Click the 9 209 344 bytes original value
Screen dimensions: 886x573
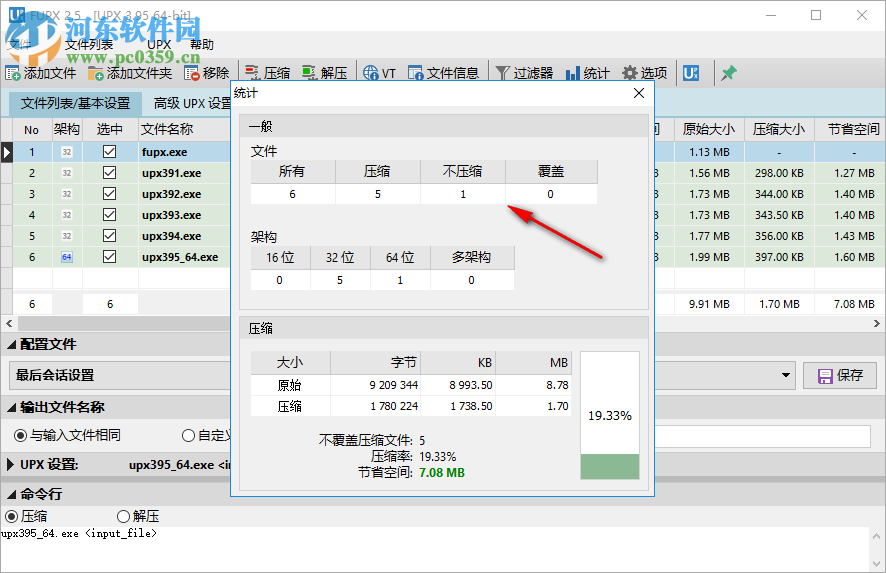(394, 385)
